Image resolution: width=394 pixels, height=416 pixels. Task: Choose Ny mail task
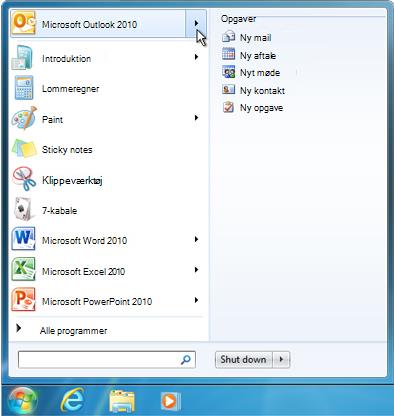click(x=255, y=37)
